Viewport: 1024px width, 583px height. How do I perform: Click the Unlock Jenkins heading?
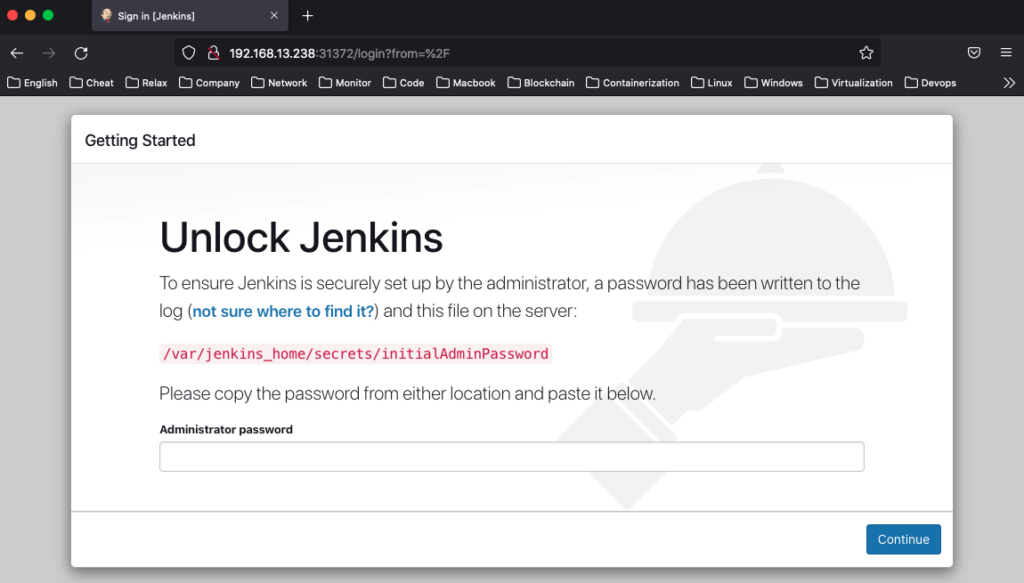point(301,238)
